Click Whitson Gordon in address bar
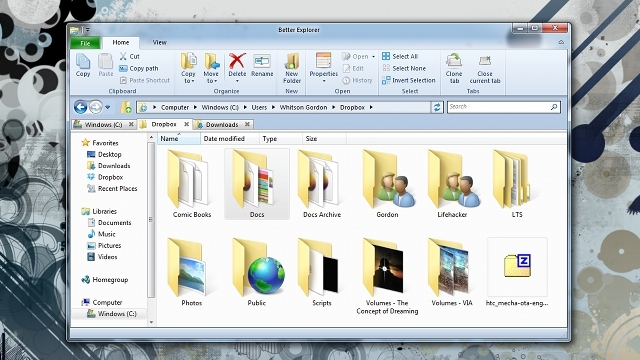The image size is (640, 360). [303, 107]
